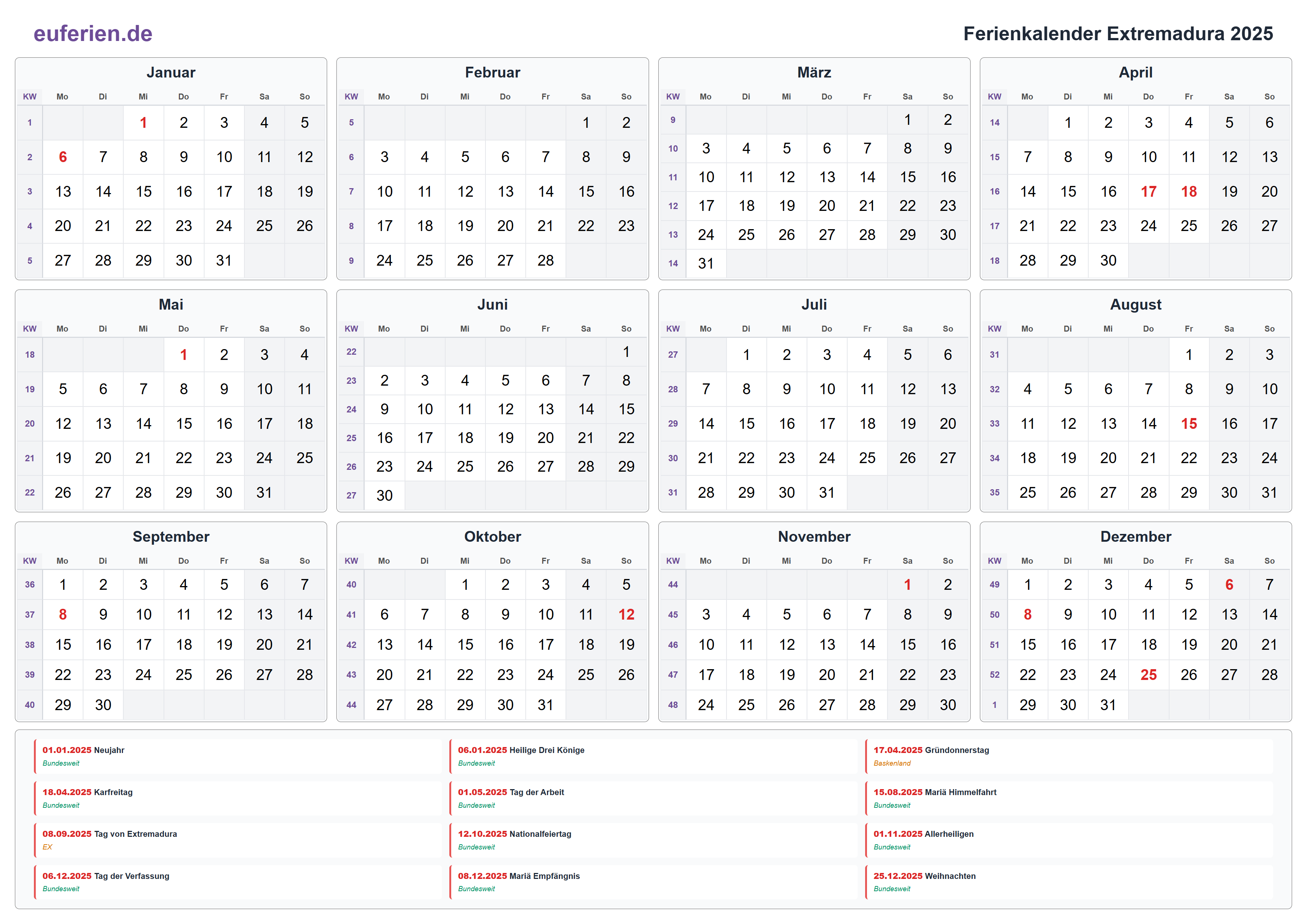Select the Oktober month heading
The height and width of the screenshot is (924, 1307).
point(493,536)
